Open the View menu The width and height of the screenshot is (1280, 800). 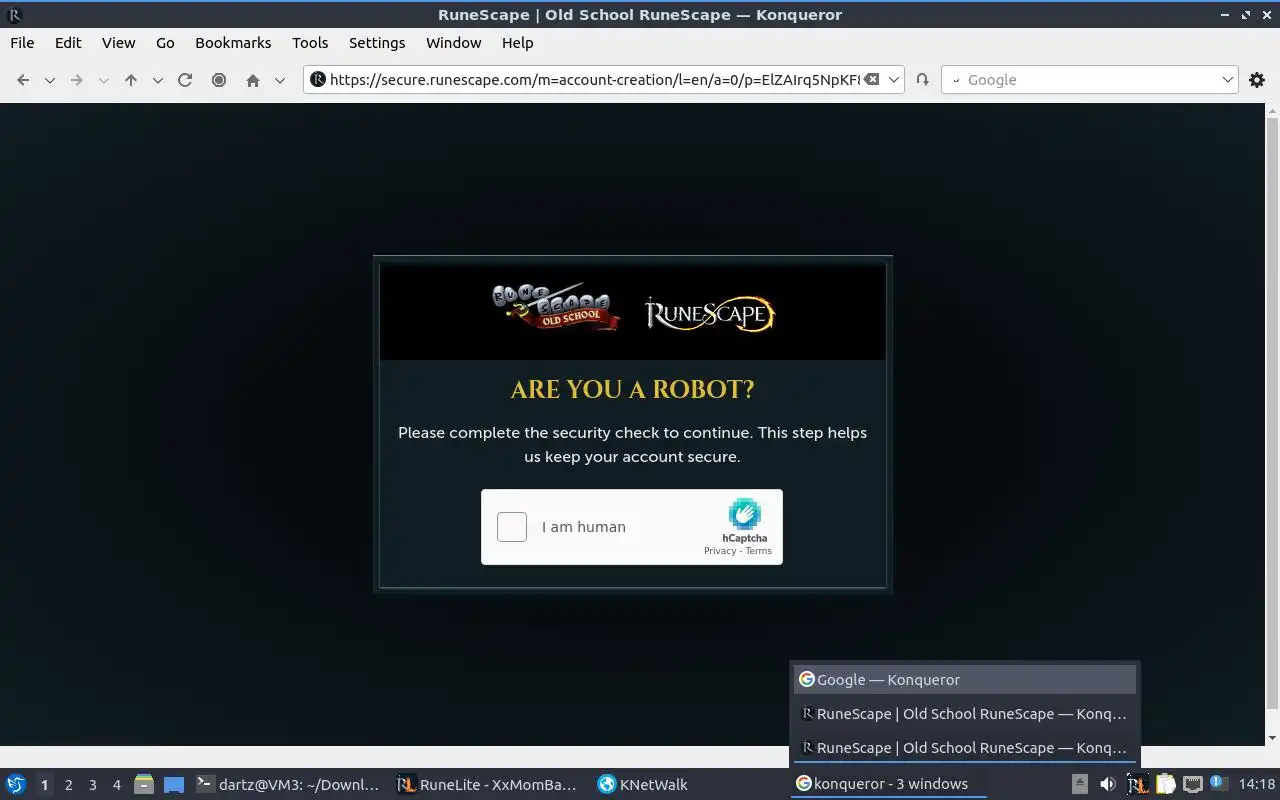click(x=118, y=43)
